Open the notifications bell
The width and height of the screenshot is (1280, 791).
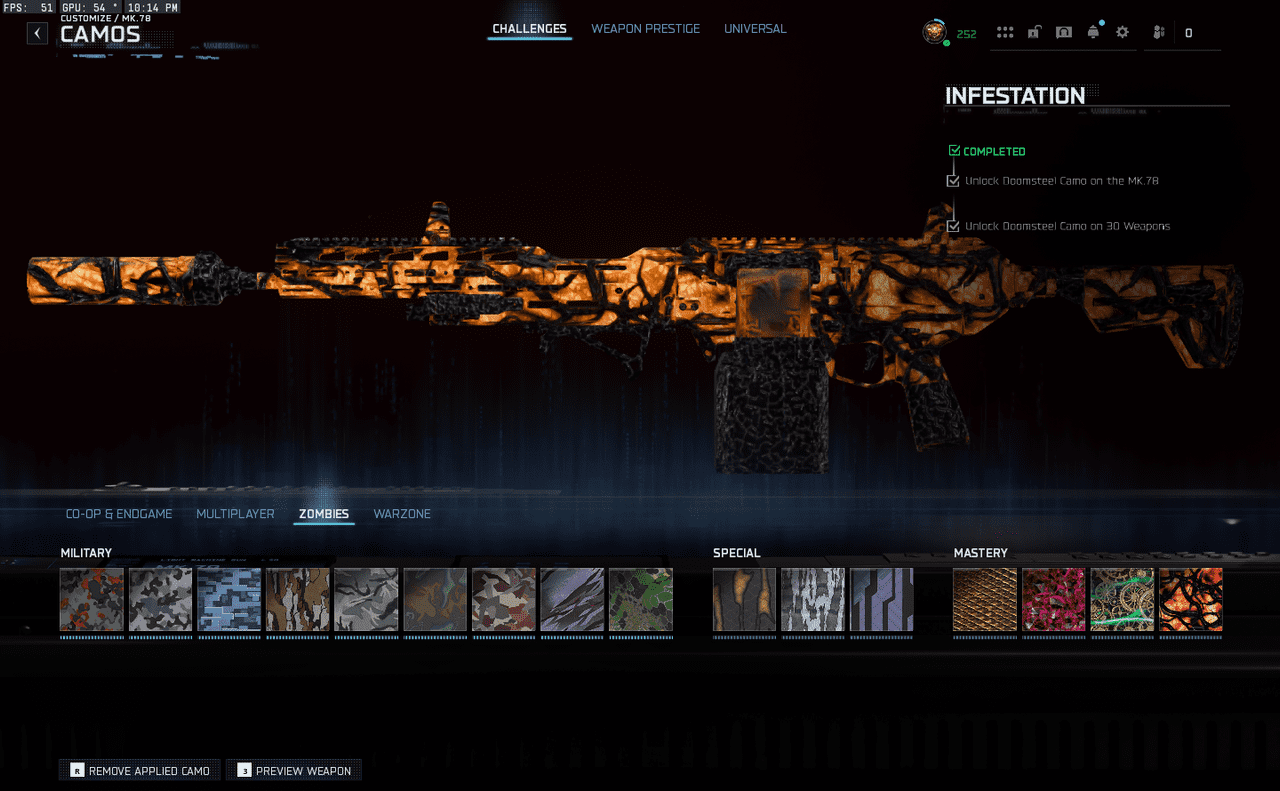pos(1093,33)
